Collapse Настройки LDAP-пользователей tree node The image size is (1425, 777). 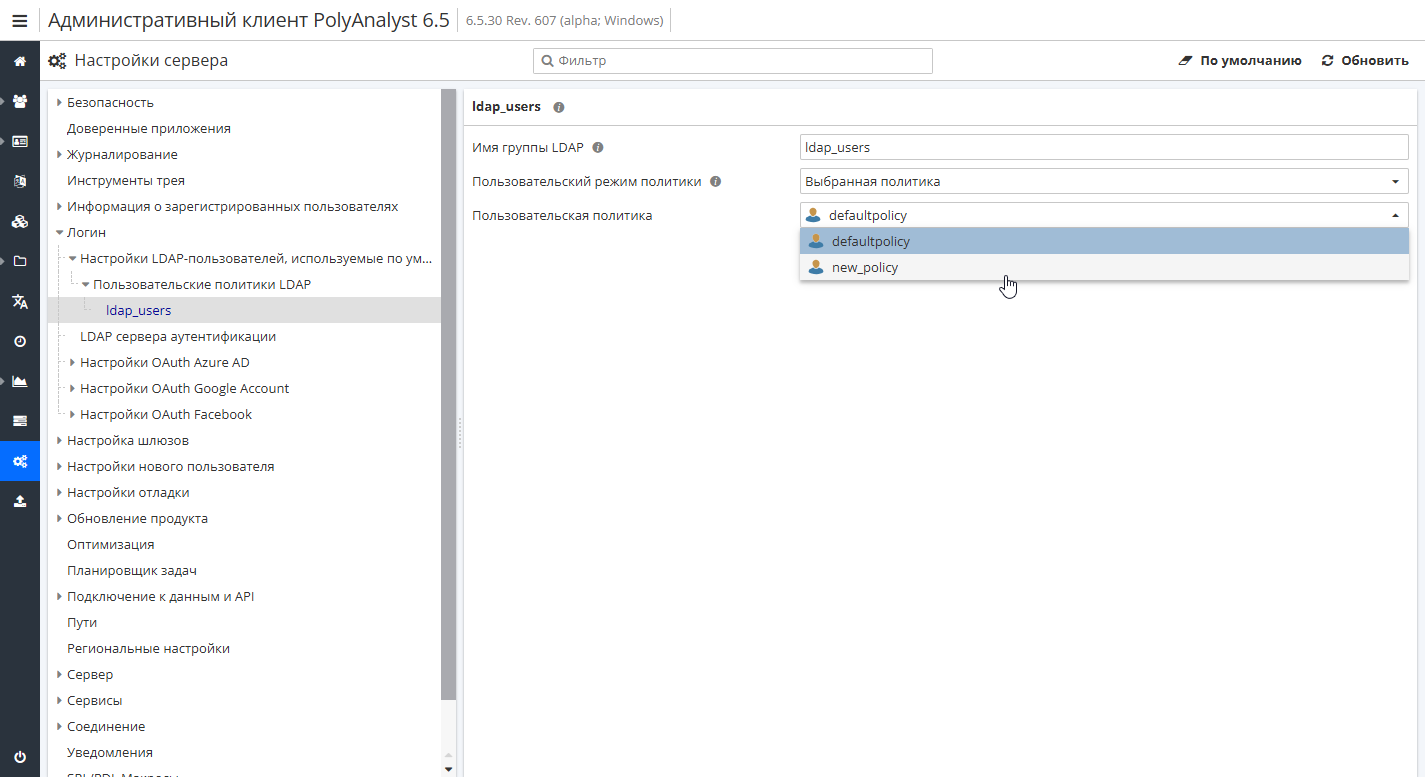(x=73, y=259)
